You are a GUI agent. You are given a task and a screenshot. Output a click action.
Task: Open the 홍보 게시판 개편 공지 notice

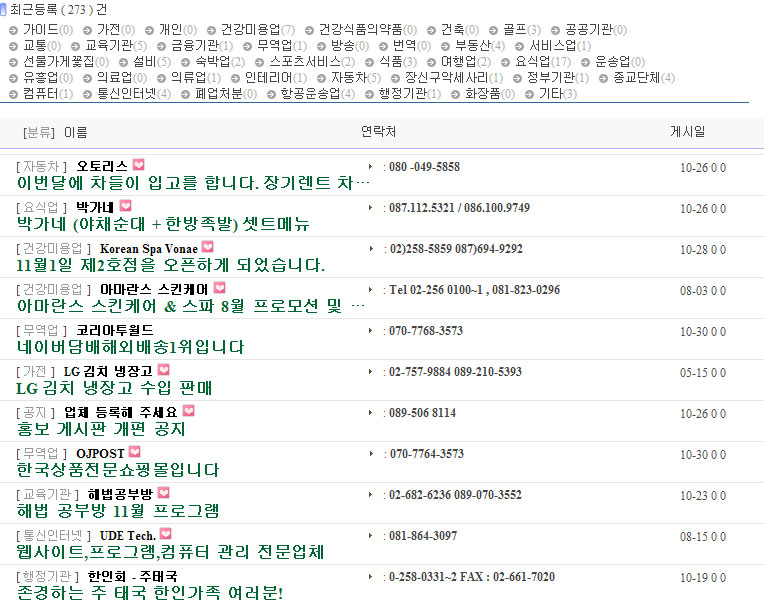(x=101, y=429)
